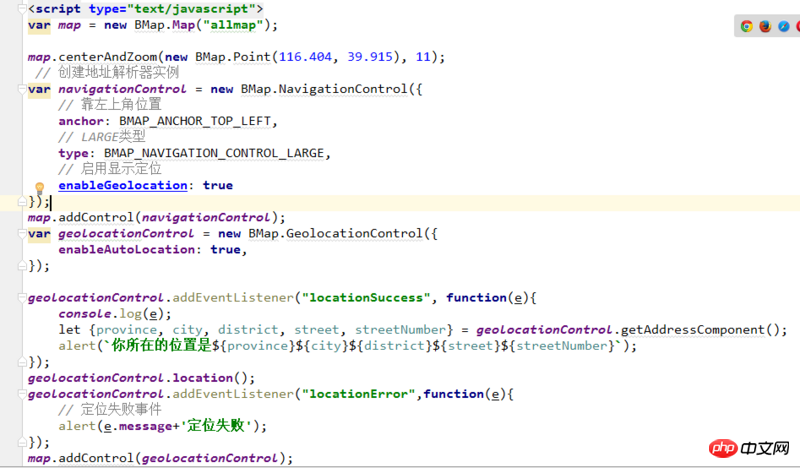Click the enableAutoLocation property

pos(127,250)
